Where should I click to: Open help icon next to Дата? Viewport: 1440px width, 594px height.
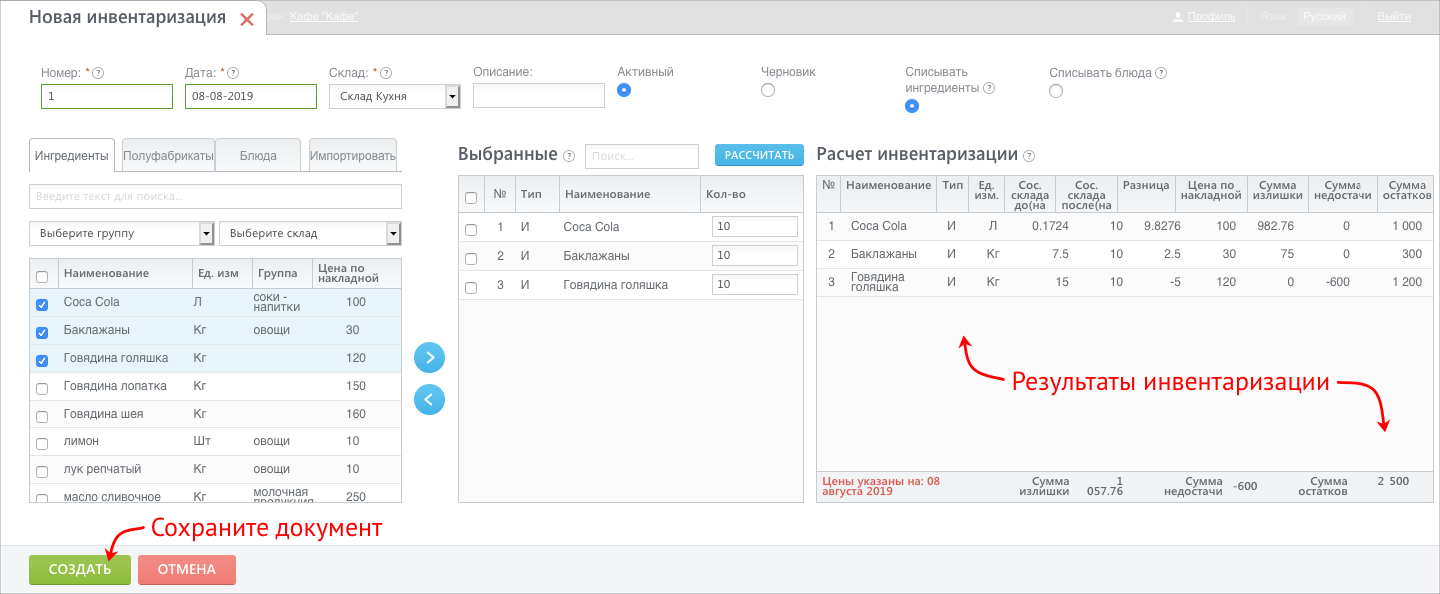233,73
